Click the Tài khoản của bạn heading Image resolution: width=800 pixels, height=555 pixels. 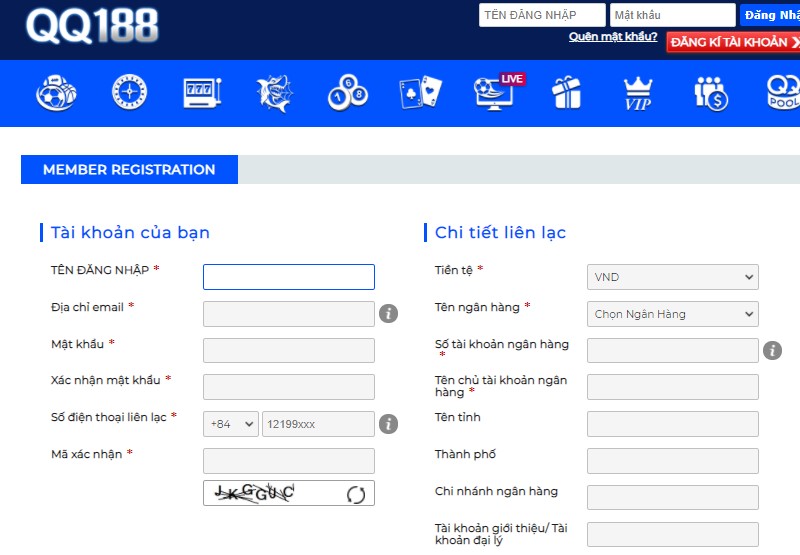click(130, 233)
